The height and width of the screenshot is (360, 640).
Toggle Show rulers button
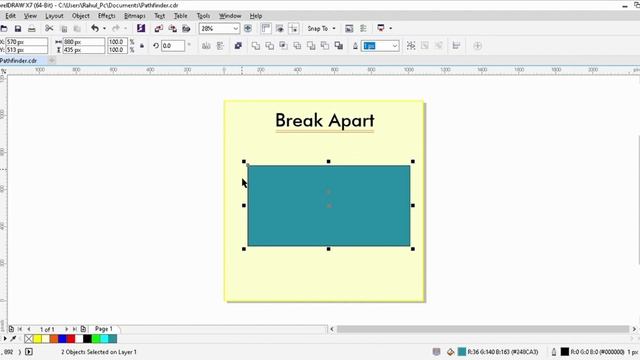point(266,28)
